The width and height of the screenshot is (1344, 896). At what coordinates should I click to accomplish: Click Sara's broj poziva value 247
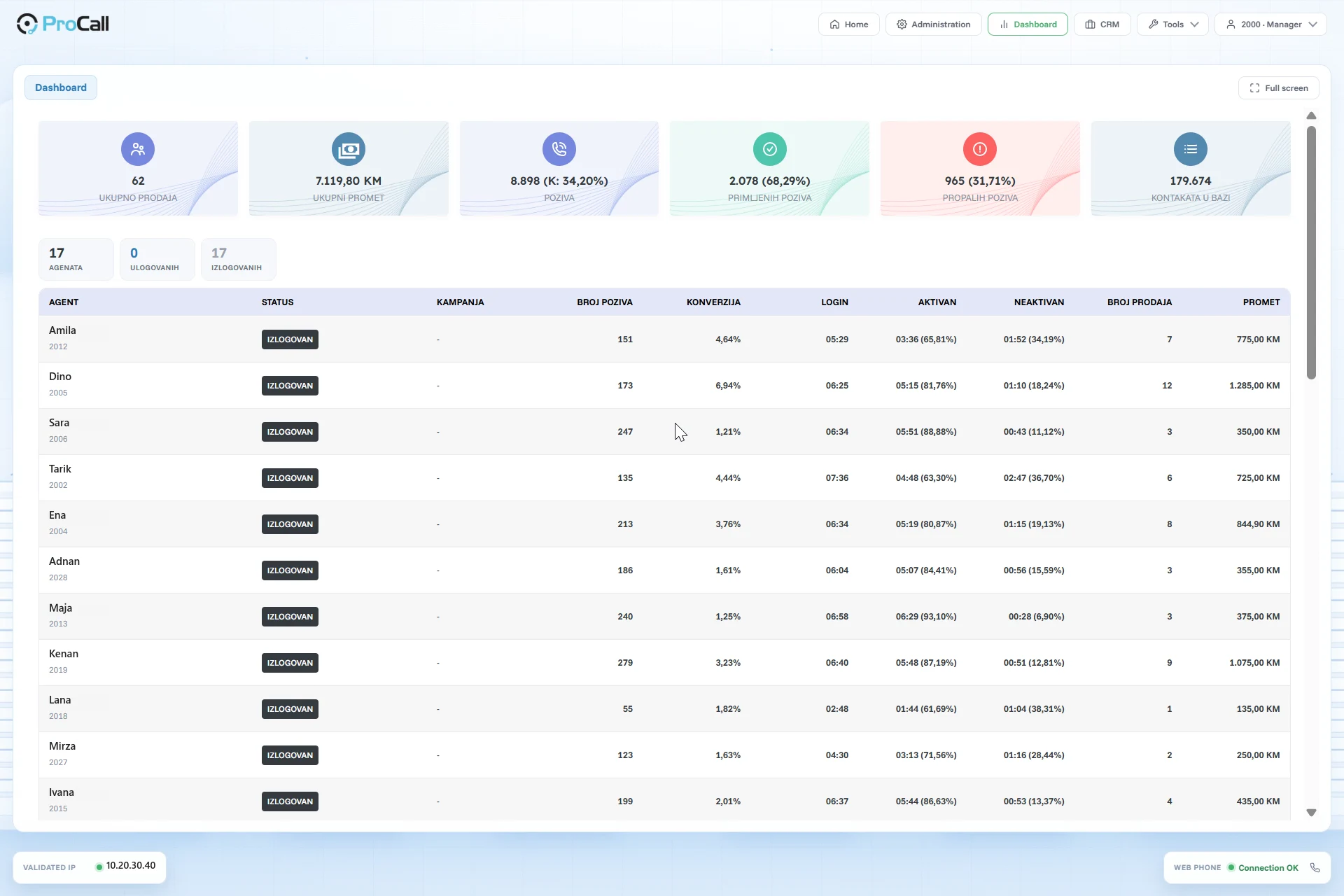pyautogui.click(x=625, y=432)
